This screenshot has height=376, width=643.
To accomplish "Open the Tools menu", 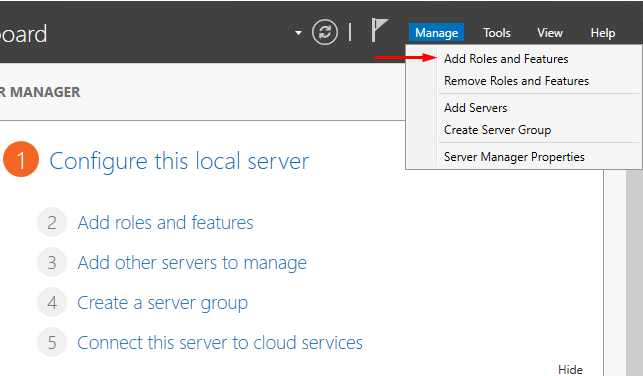I will click(x=497, y=32).
